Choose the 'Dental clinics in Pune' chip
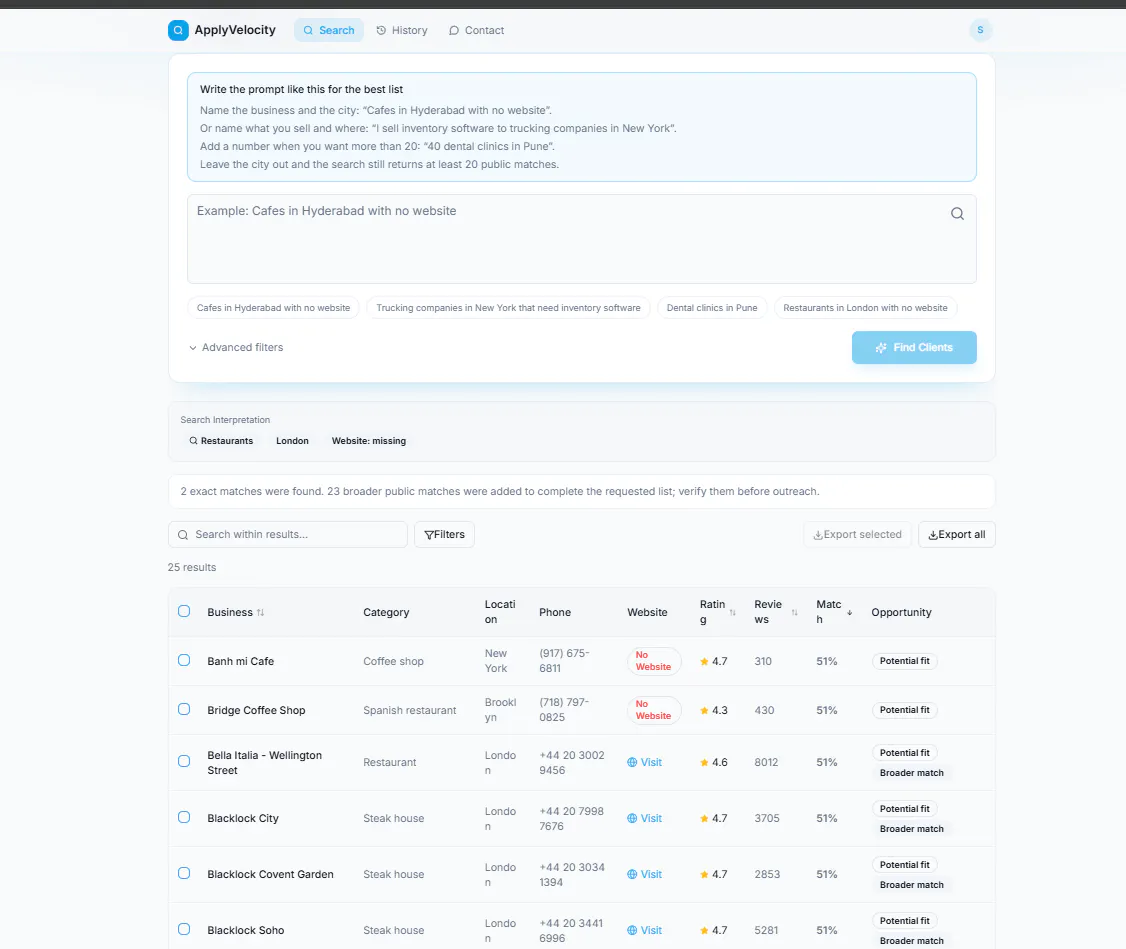Viewport: 1126px width, 949px height. [712, 308]
